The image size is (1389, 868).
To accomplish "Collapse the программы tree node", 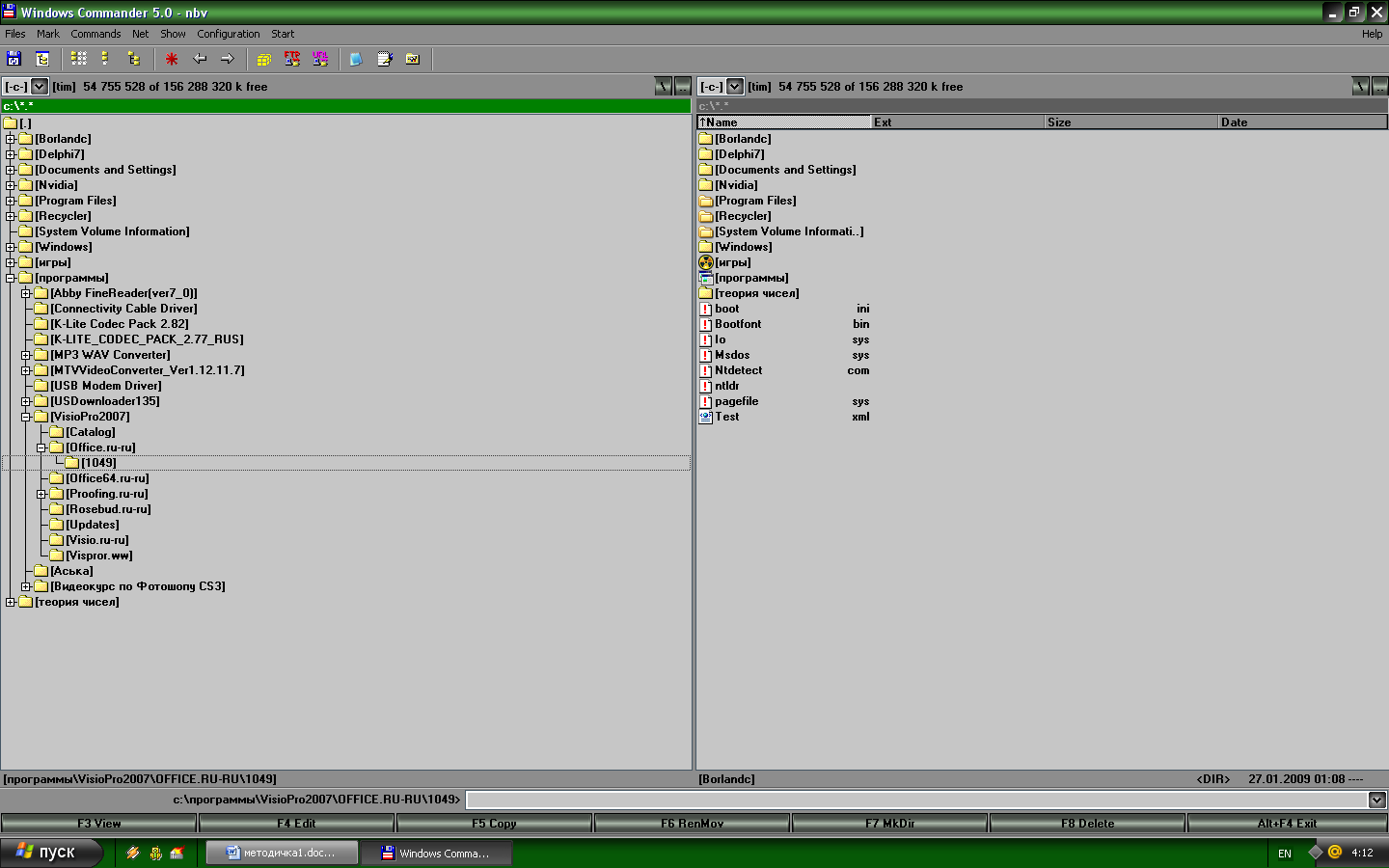I will (11, 278).
